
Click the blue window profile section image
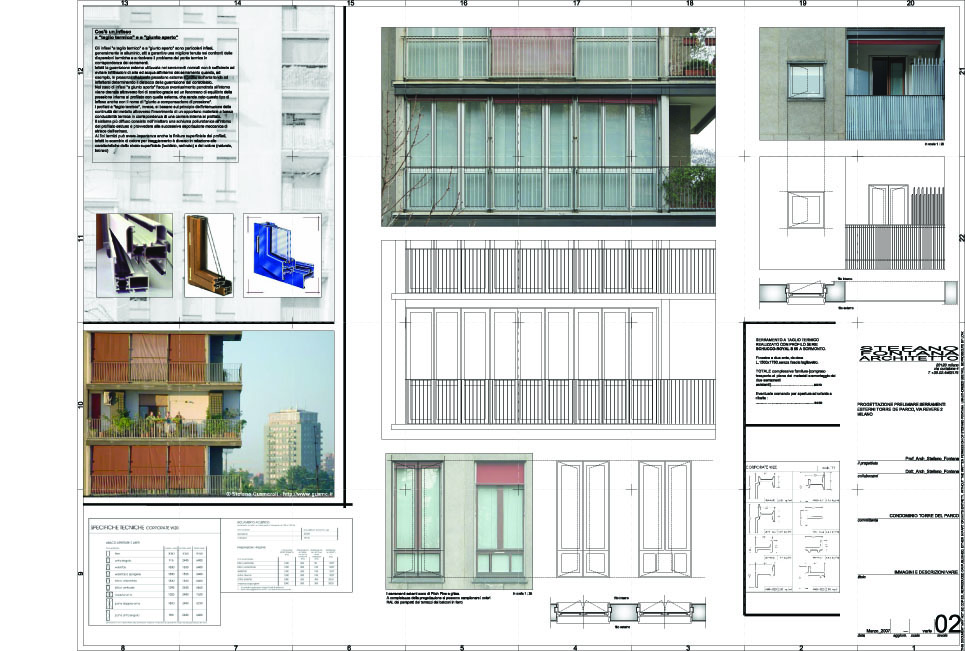point(281,254)
